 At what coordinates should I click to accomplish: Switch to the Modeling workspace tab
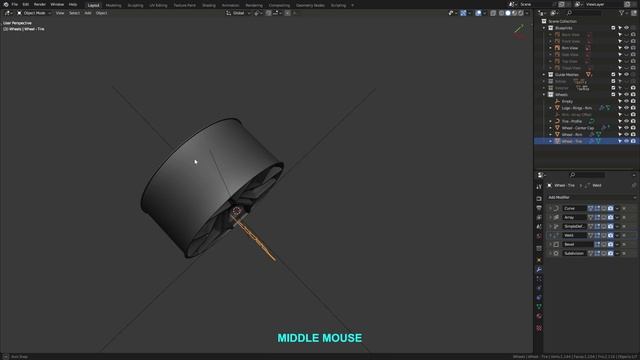tap(113, 5)
